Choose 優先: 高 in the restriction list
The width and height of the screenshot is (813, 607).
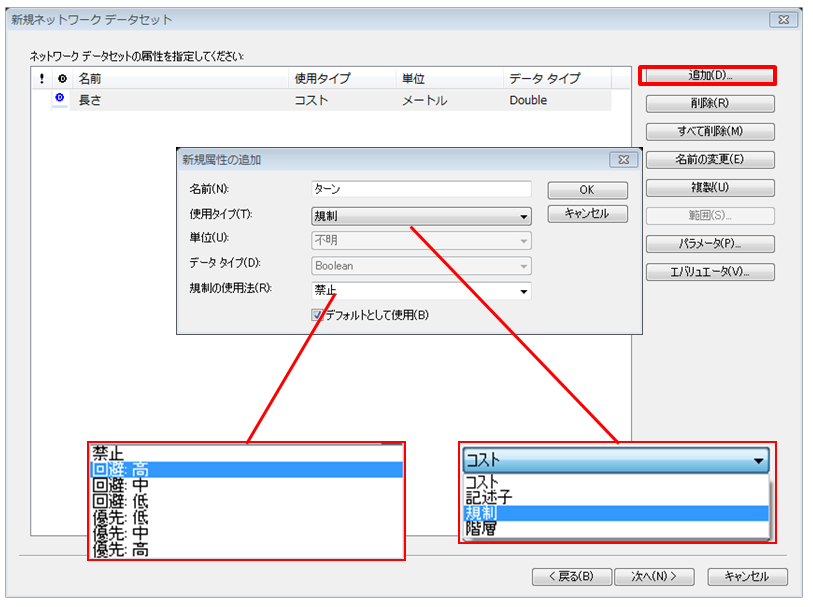click(245, 549)
